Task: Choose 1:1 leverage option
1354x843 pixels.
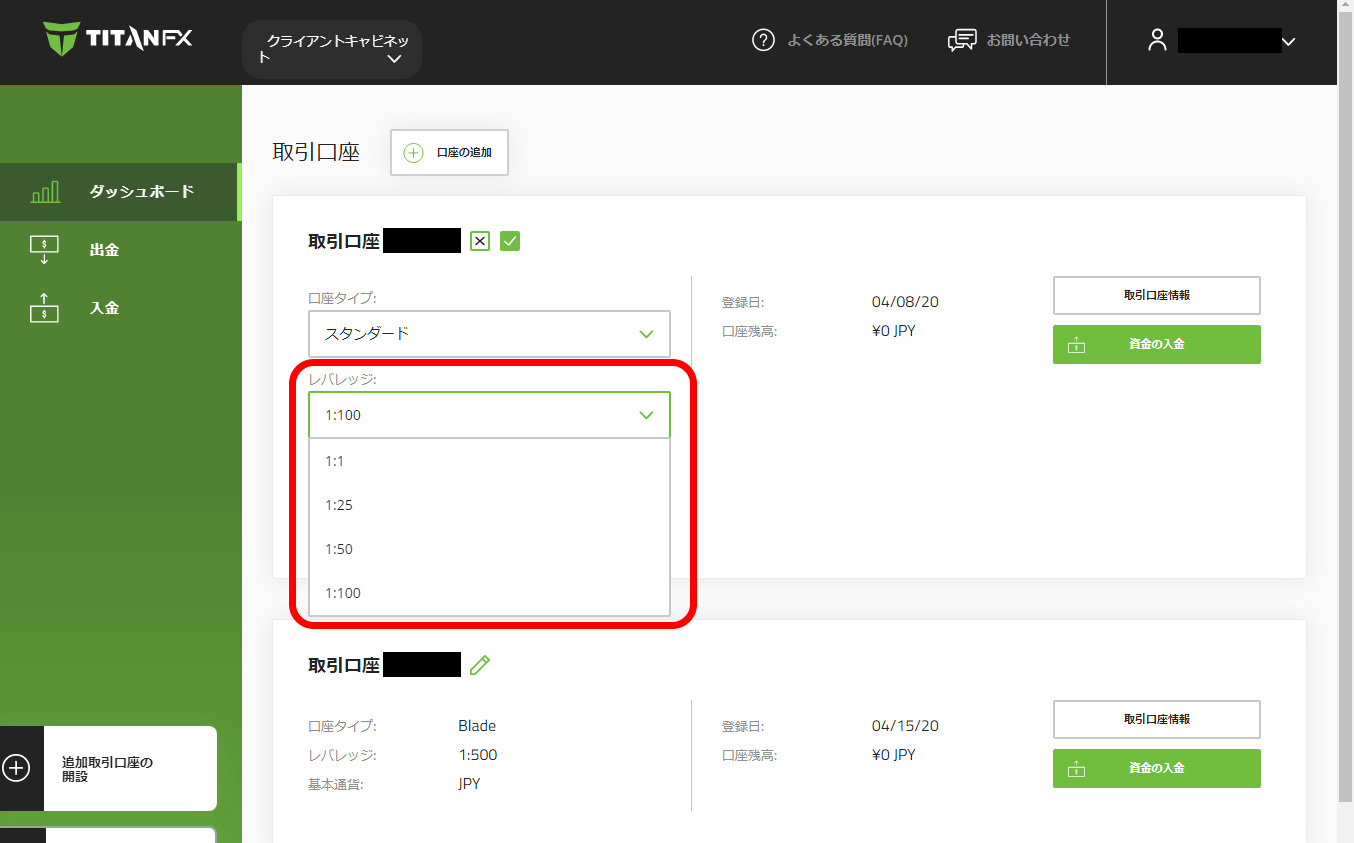Action: coord(489,461)
